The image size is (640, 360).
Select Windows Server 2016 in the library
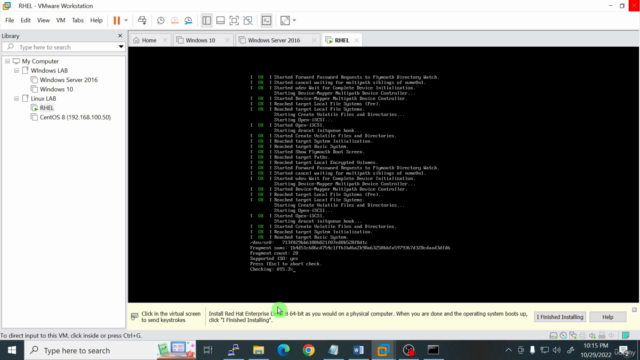69,80
